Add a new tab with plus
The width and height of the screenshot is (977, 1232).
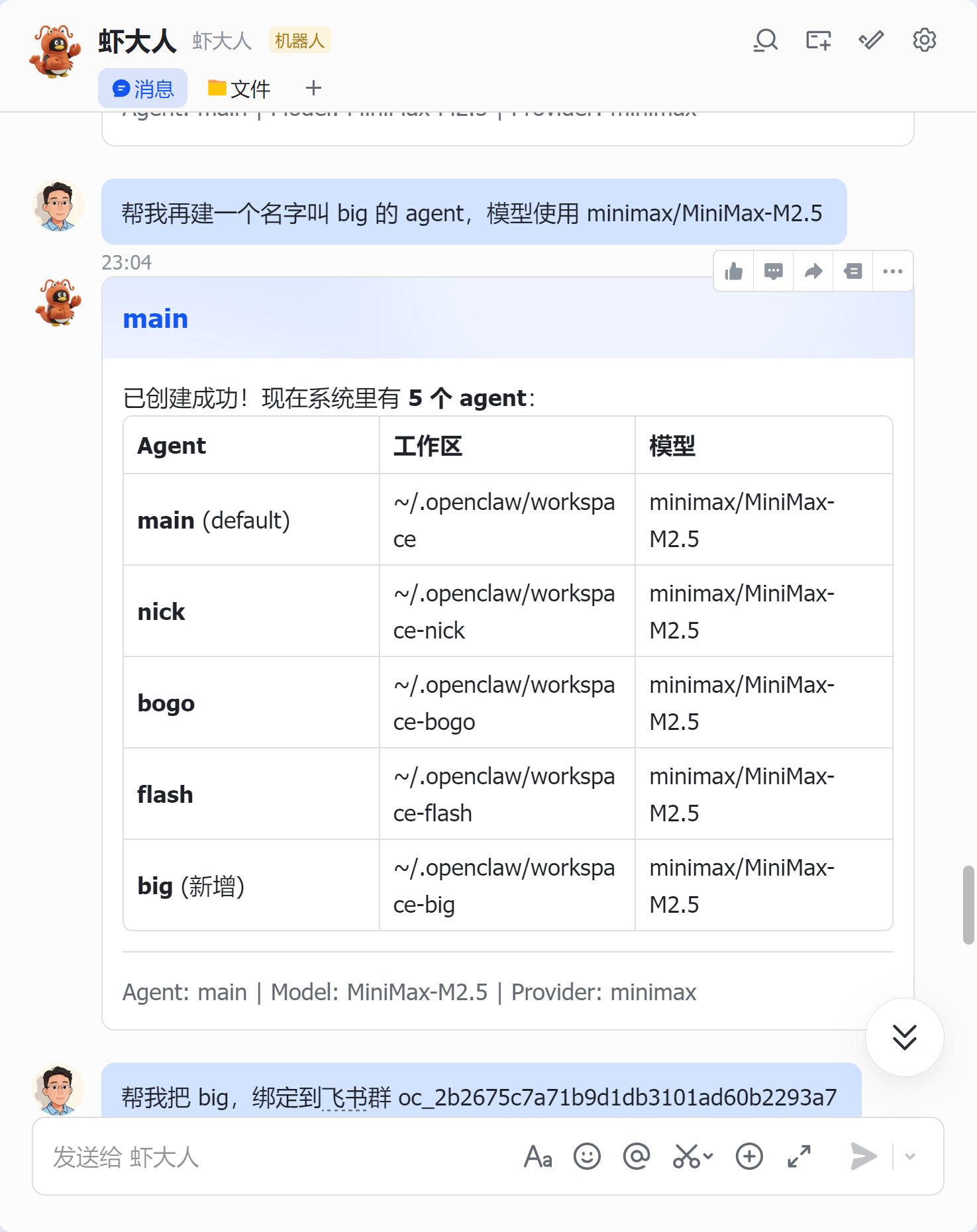pyautogui.click(x=313, y=88)
